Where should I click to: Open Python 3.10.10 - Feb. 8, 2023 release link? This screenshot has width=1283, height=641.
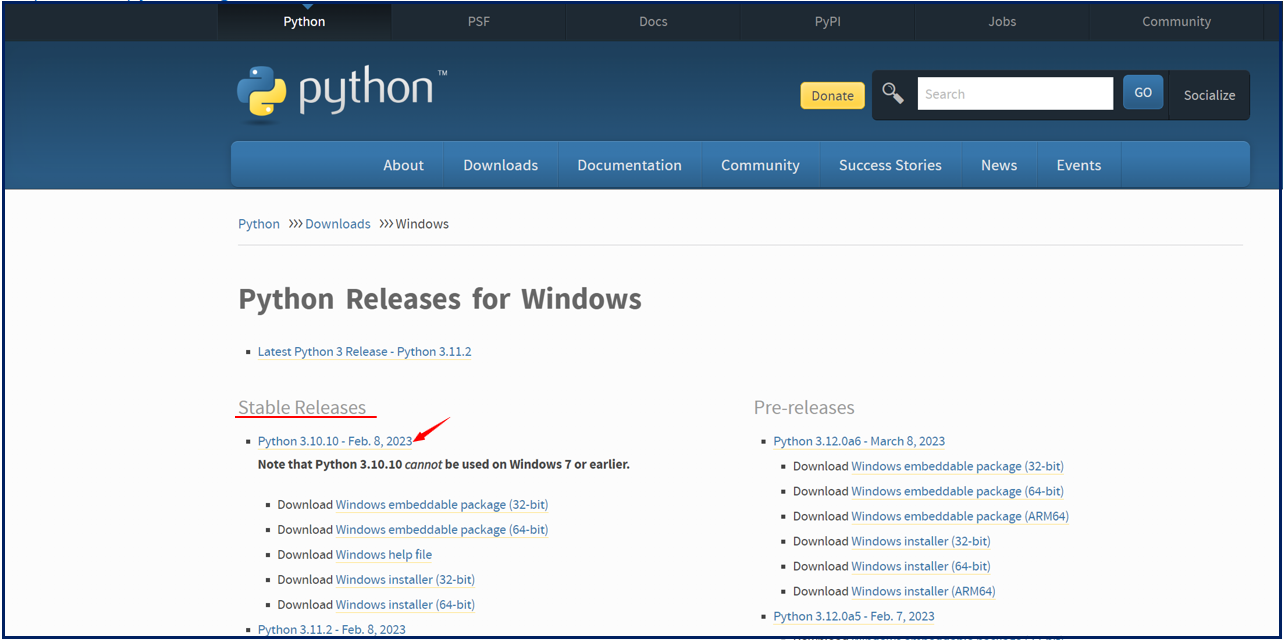point(335,441)
